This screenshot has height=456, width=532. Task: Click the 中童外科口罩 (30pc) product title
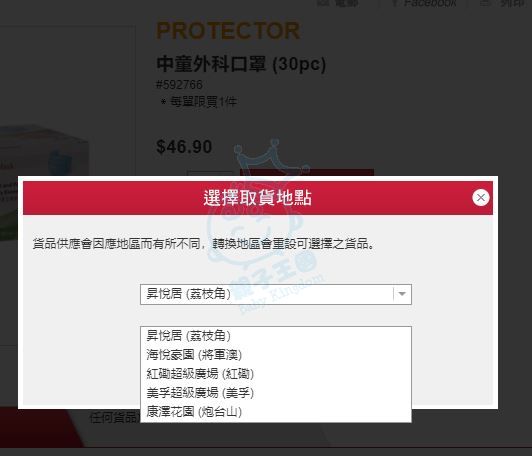click(x=241, y=64)
